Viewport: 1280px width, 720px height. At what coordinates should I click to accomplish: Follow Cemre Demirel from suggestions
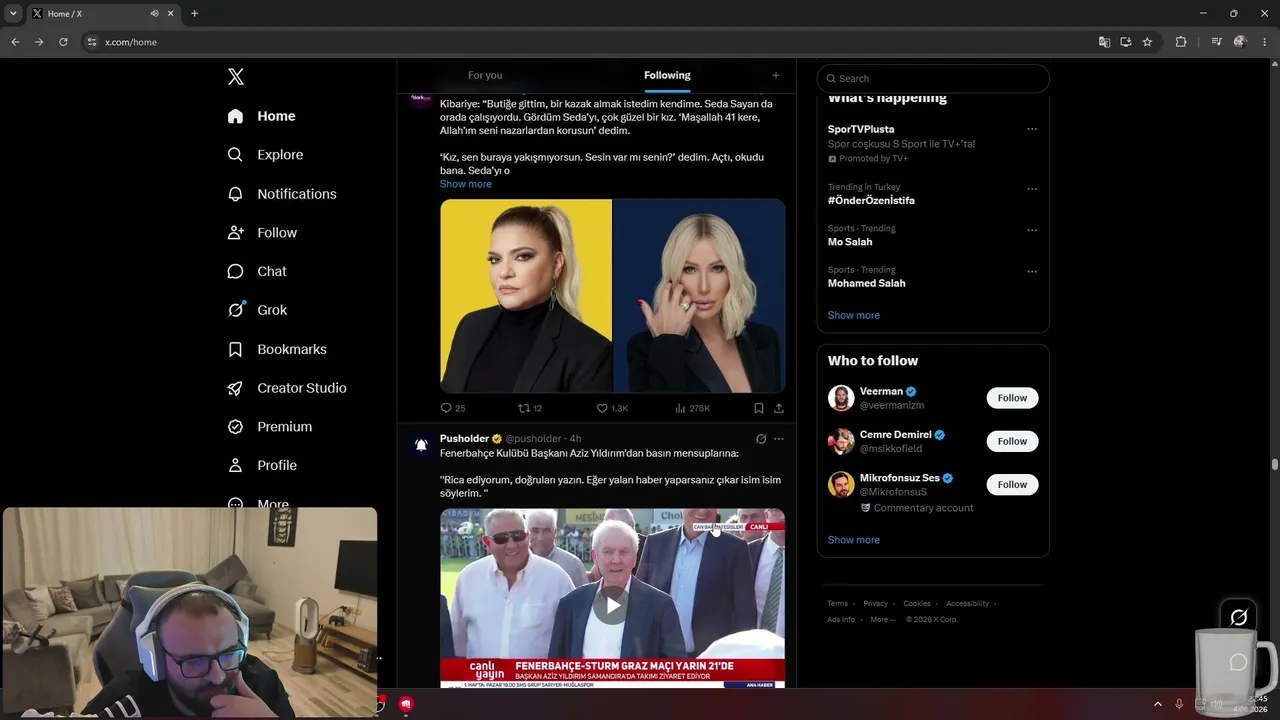1012,441
